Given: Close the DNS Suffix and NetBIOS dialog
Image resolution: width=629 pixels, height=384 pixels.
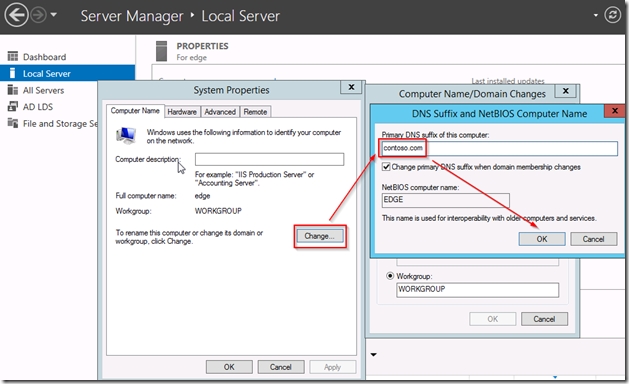Looking at the screenshot, I should pyautogui.click(x=615, y=111).
